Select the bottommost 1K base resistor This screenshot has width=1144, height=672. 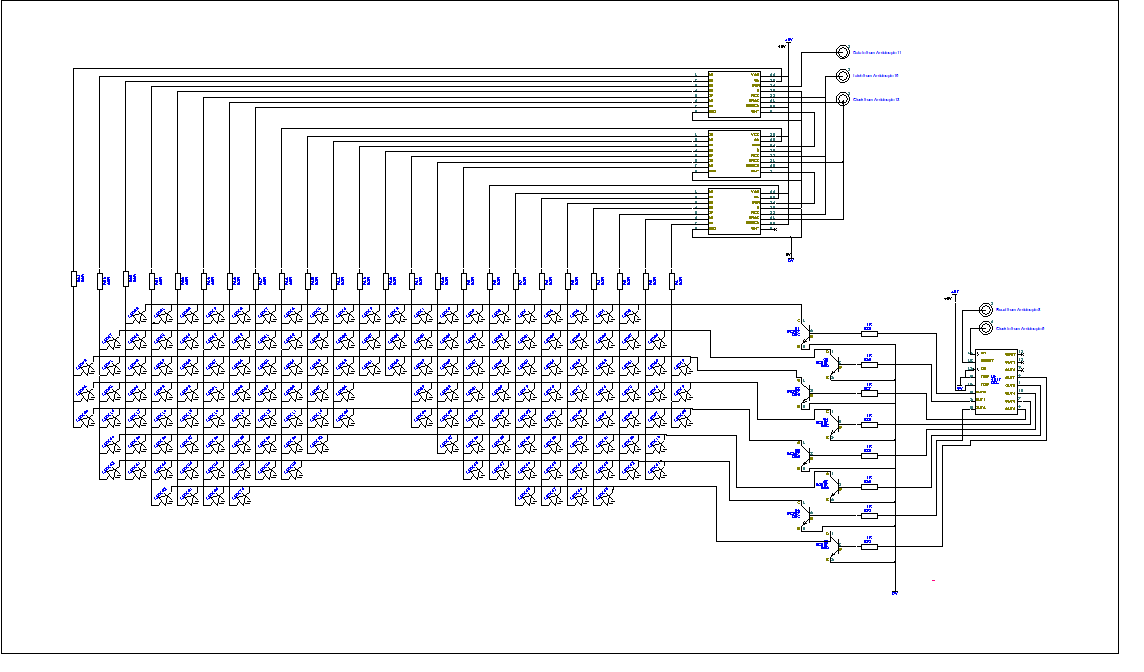click(x=868, y=547)
